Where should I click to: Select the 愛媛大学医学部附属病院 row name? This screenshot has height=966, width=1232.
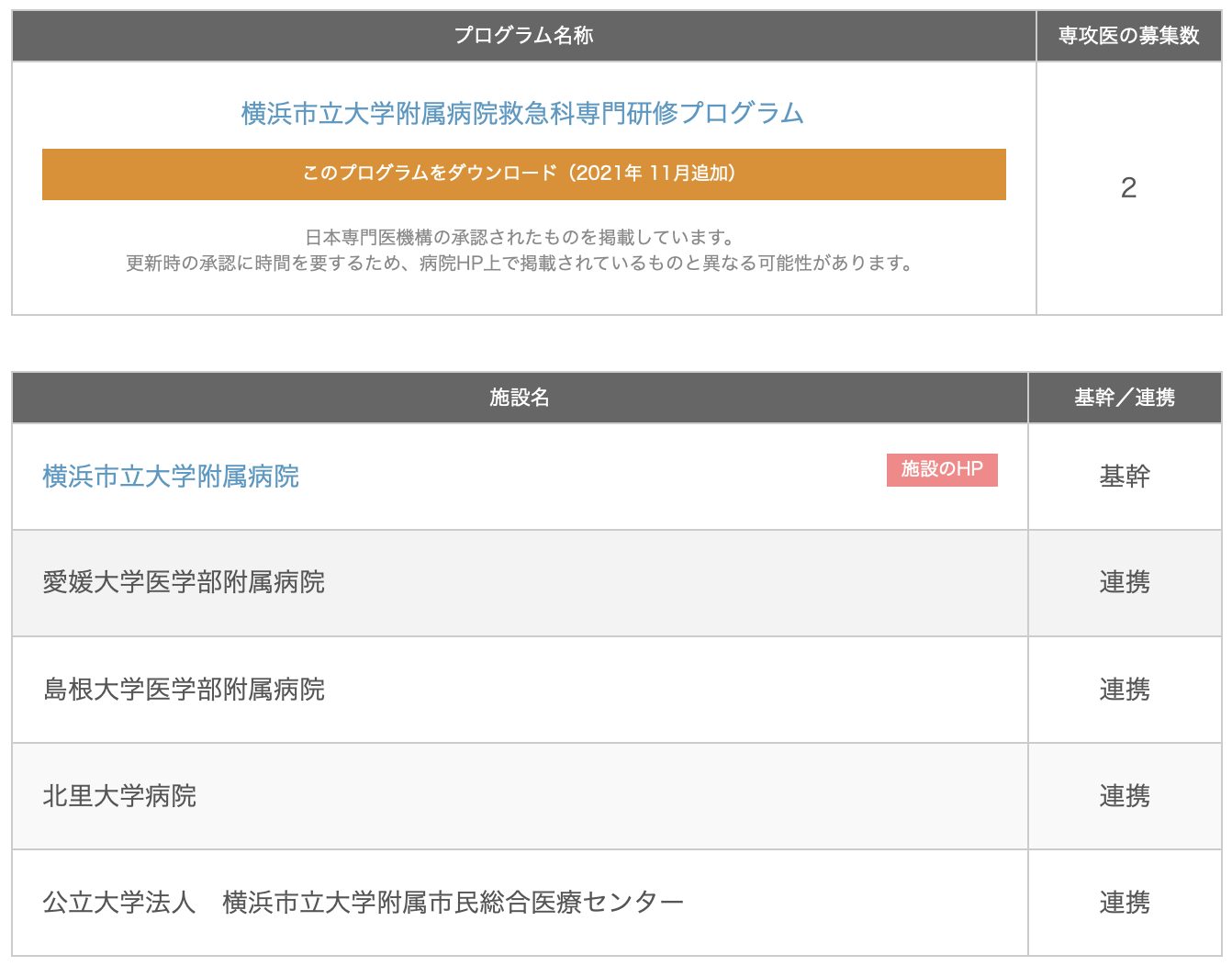click(x=184, y=583)
